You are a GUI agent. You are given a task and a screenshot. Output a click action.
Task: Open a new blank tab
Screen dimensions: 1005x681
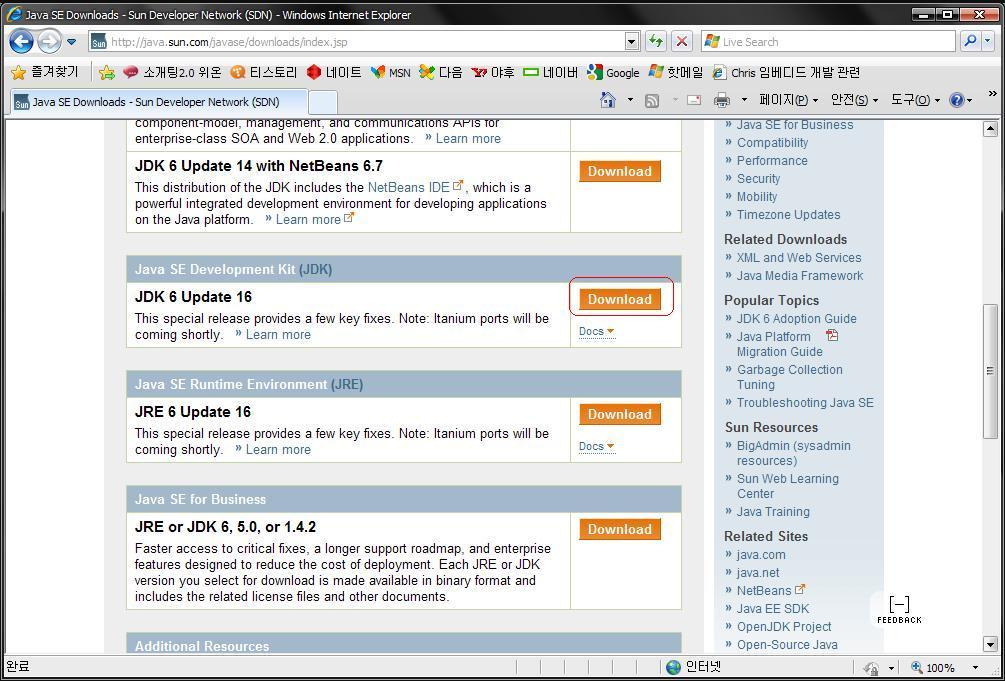click(322, 102)
